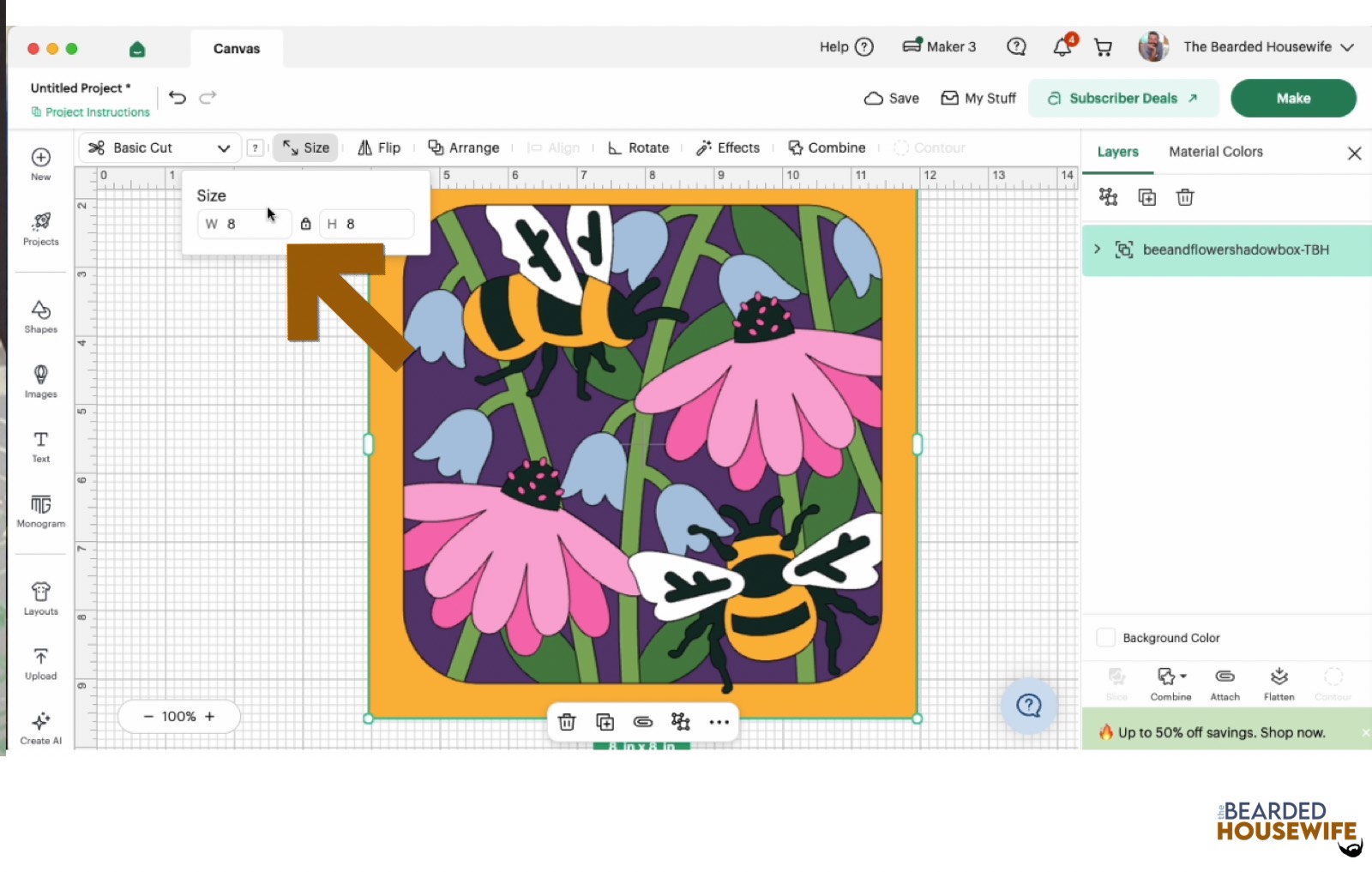Open the Basic Cut operation dropdown
Screen dimensions: 1372x872
159,147
